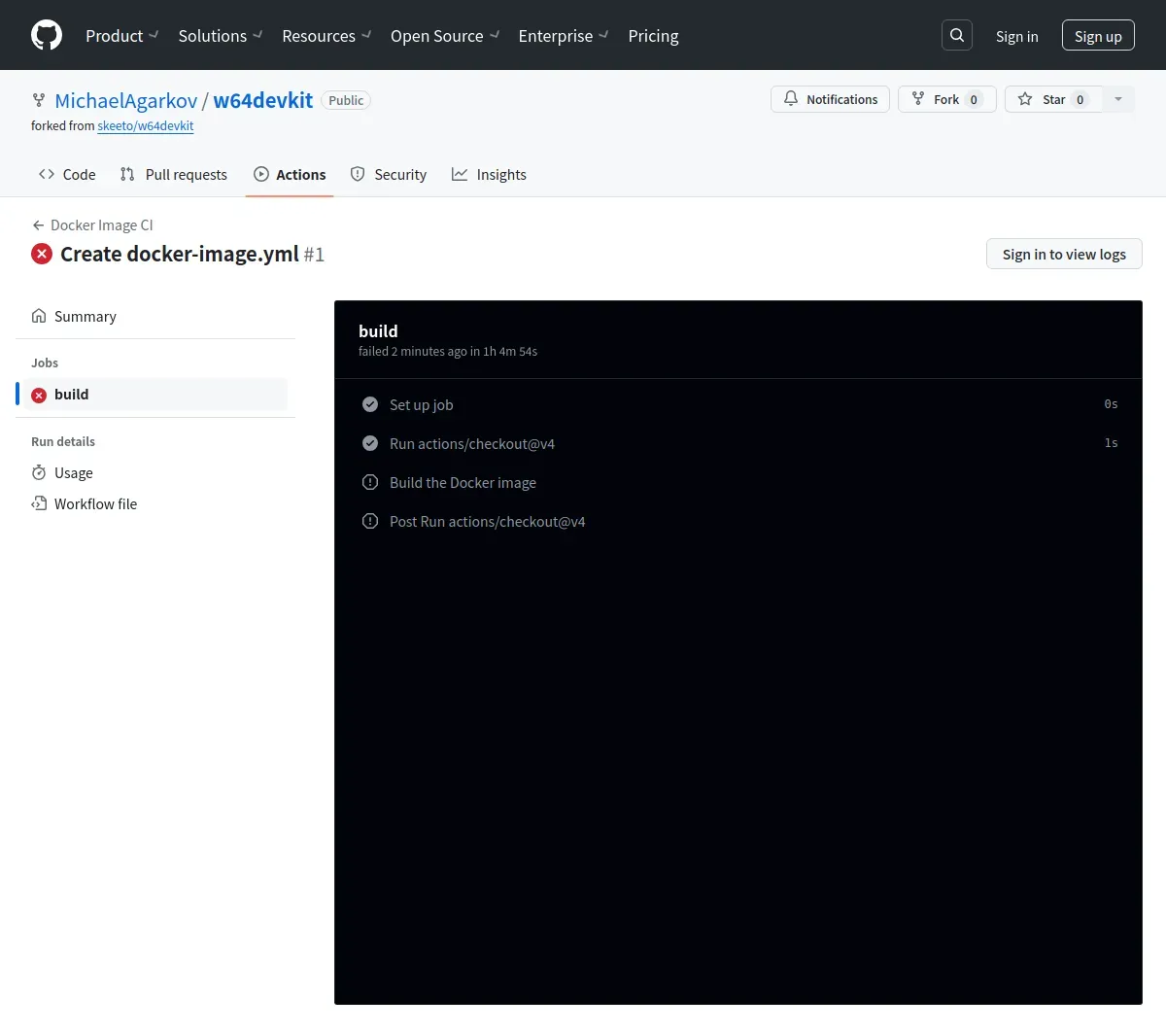
Task: Open the Security tab
Action: tap(389, 175)
